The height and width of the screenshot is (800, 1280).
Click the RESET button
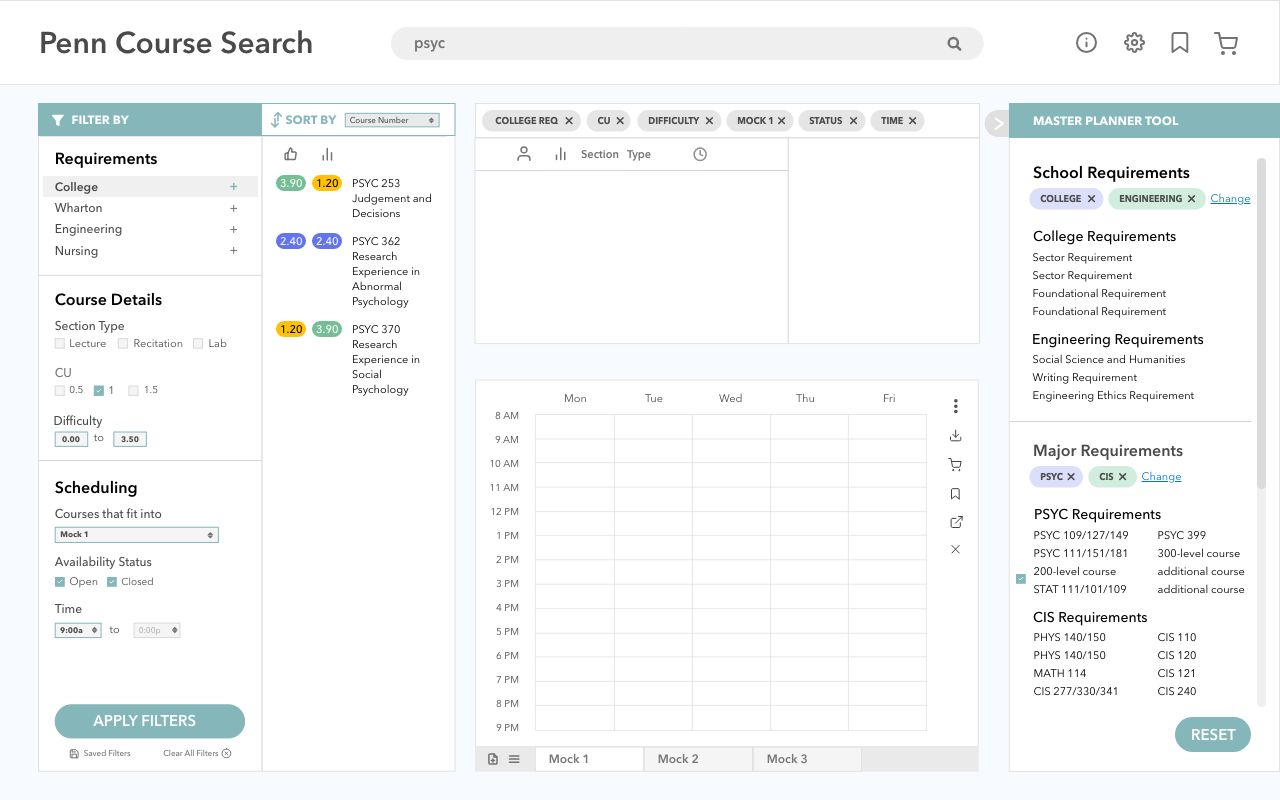click(x=1213, y=735)
